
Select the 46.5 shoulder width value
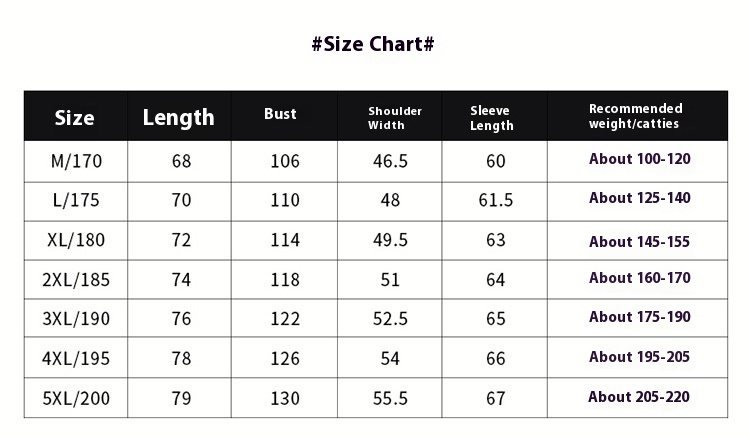pos(390,161)
